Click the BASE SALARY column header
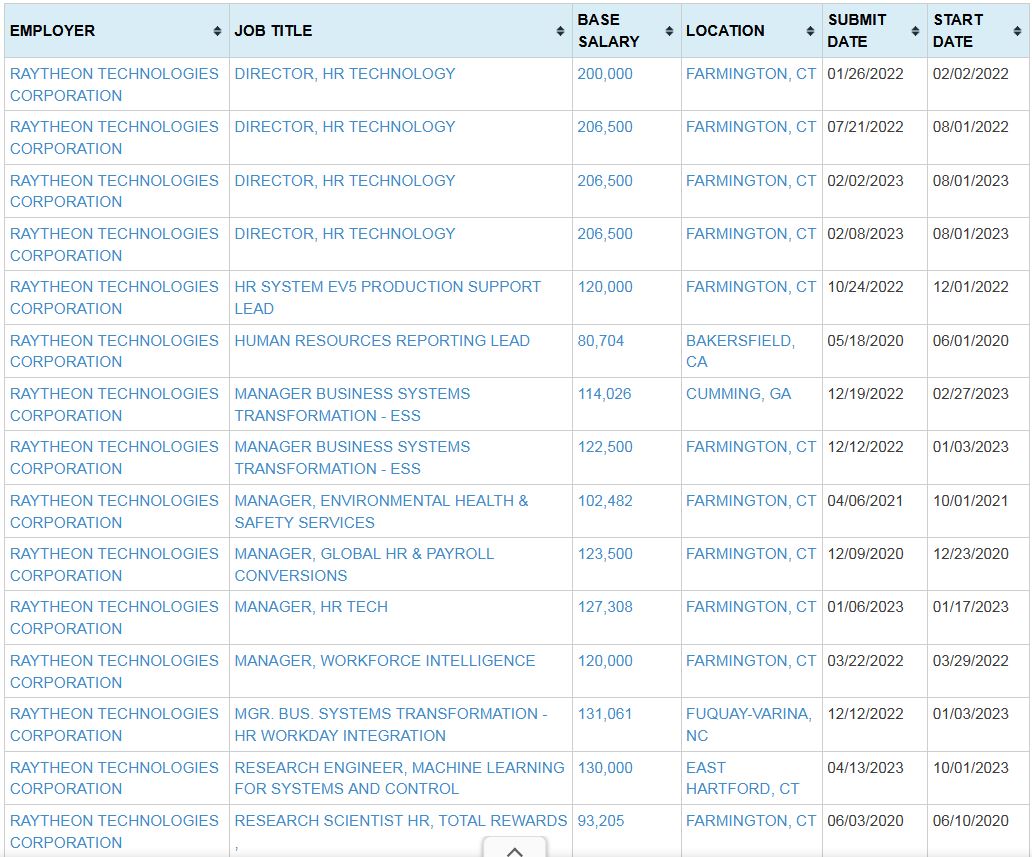The image size is (1032, 857). (626, 30)
